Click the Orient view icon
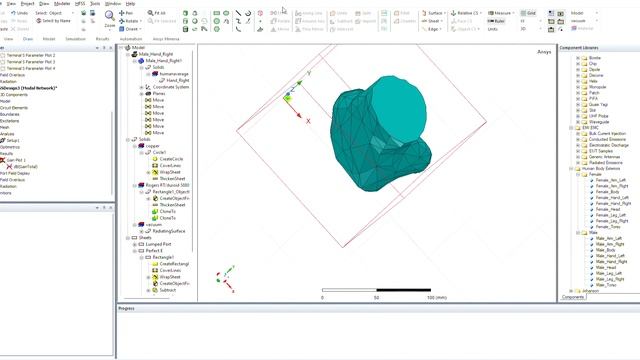640x360 pixels. pos(122,29)
